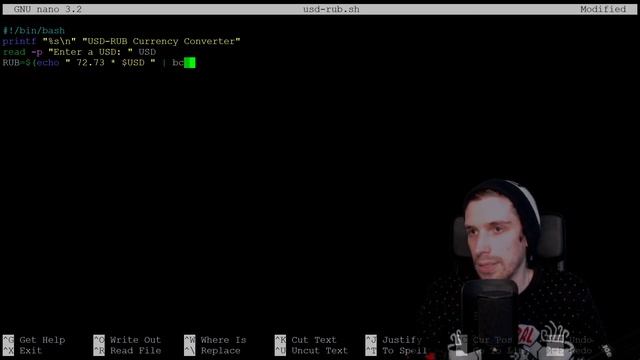
Task: Click the ^\ key hint beside Replace
Action: [189, 350]
